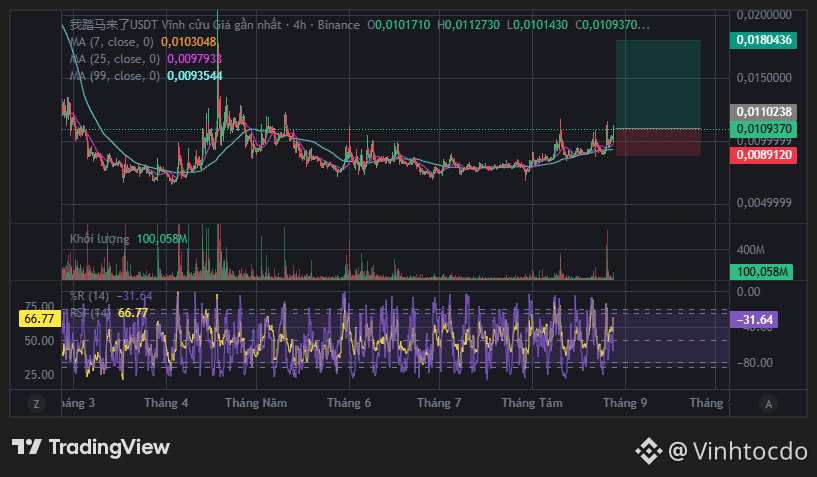Viewport: 817px width, 477px height.
Task: Click the -80.00 oscillator scale tick
Action: [755, 363]
